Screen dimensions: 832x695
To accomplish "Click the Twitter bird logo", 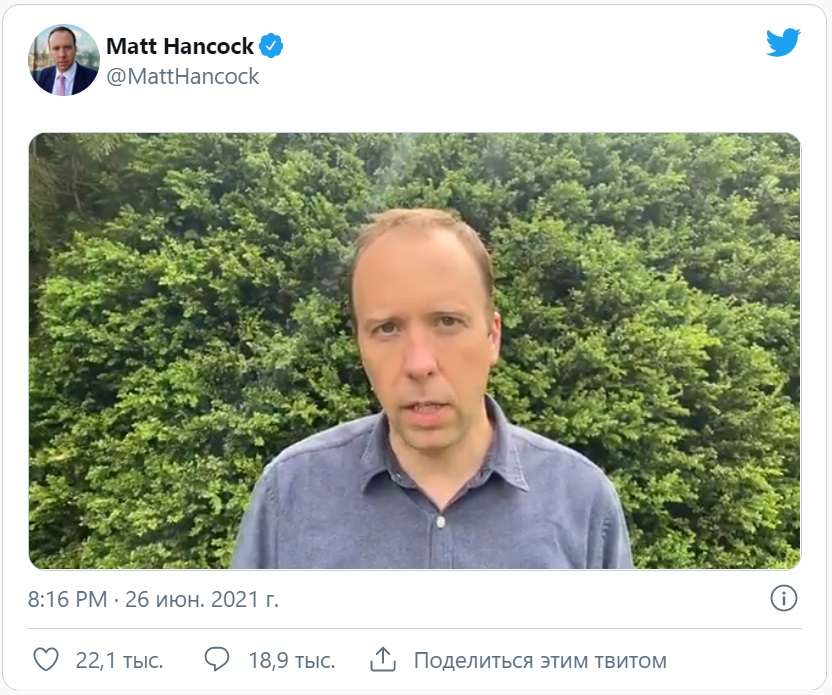I will pyautogui.click(x=783, y=42).
